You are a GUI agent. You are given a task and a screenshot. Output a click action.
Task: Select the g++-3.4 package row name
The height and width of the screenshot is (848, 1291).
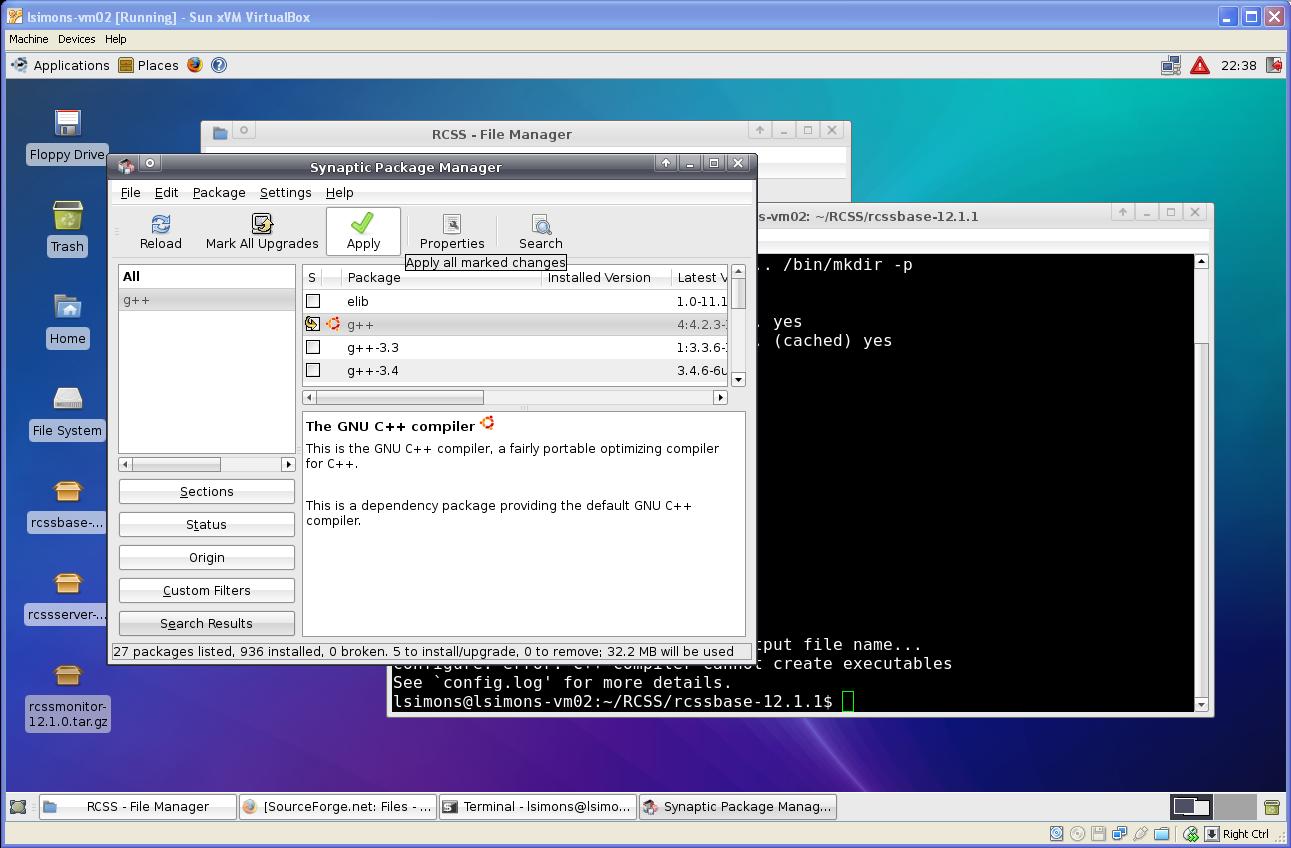coord(373,370)
